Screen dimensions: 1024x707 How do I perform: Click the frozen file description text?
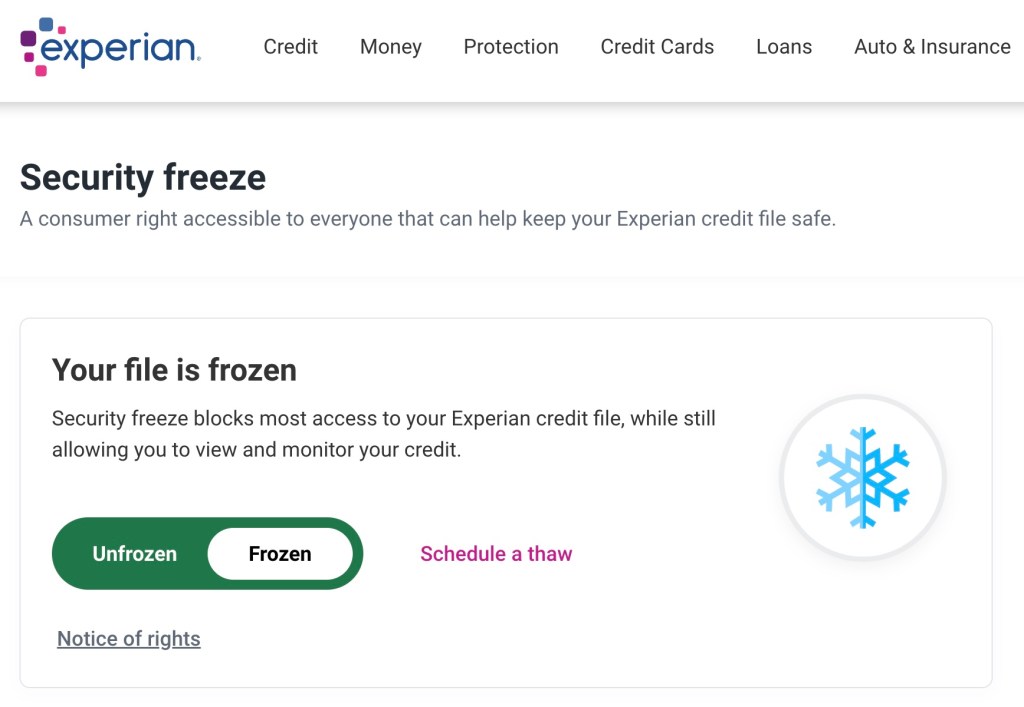[x=383, y=433]
